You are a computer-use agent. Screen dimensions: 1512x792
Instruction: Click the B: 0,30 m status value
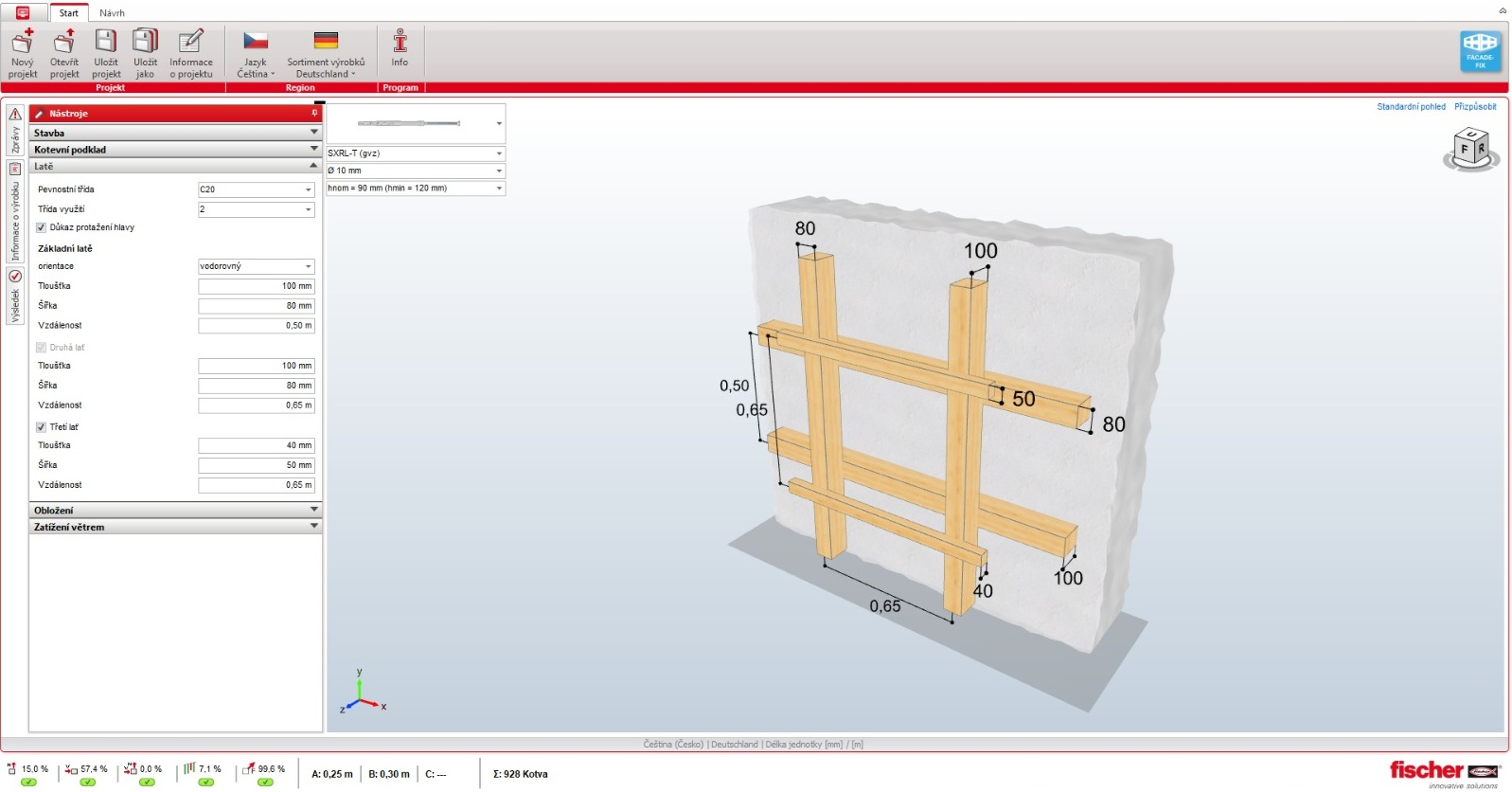tap(389, 774)
